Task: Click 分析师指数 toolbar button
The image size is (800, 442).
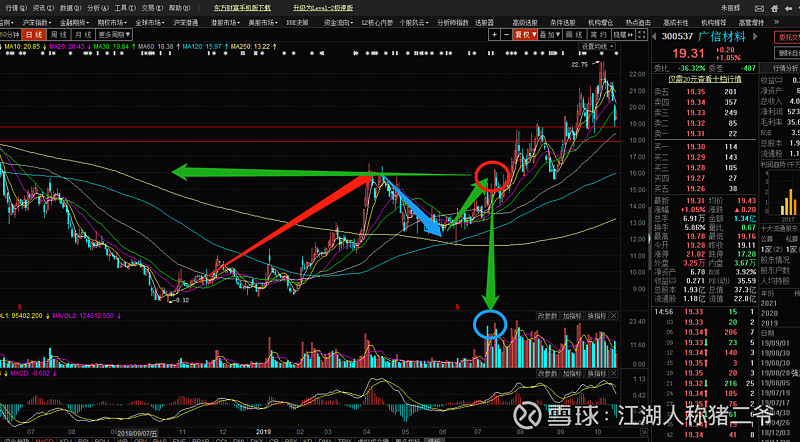Action: coord(453,23)
